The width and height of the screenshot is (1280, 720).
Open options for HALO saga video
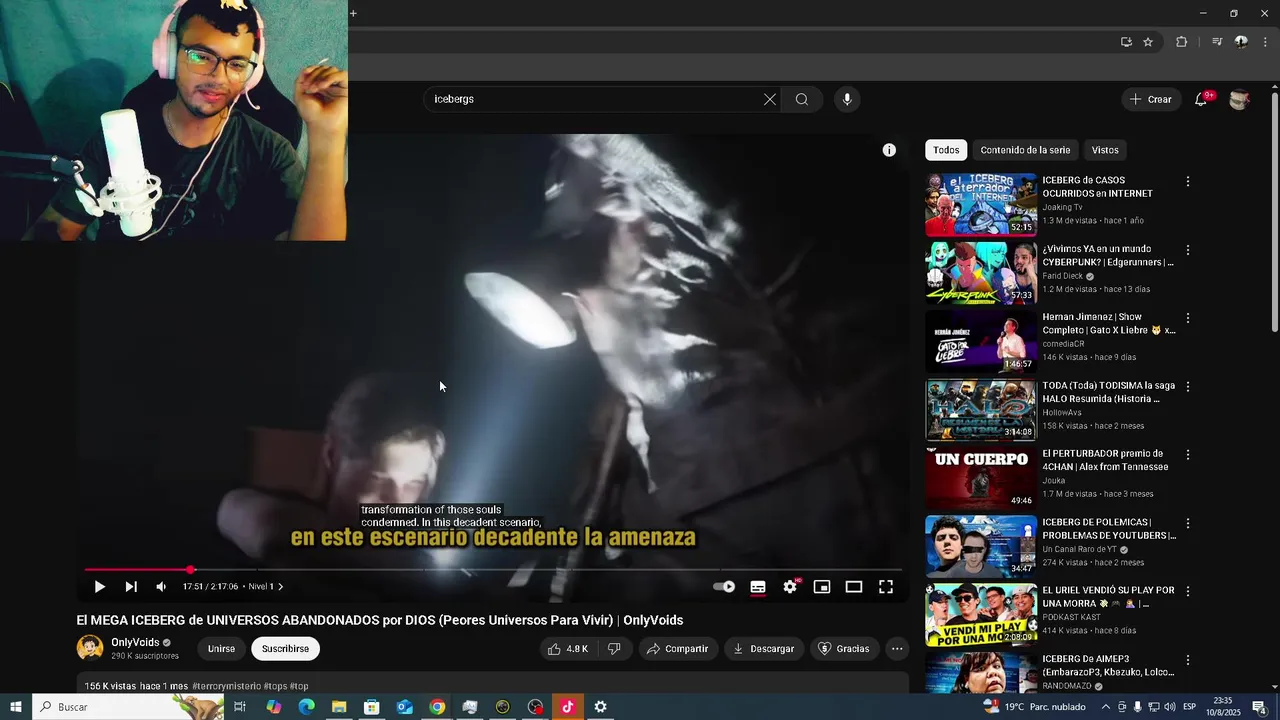[1188, 387]
